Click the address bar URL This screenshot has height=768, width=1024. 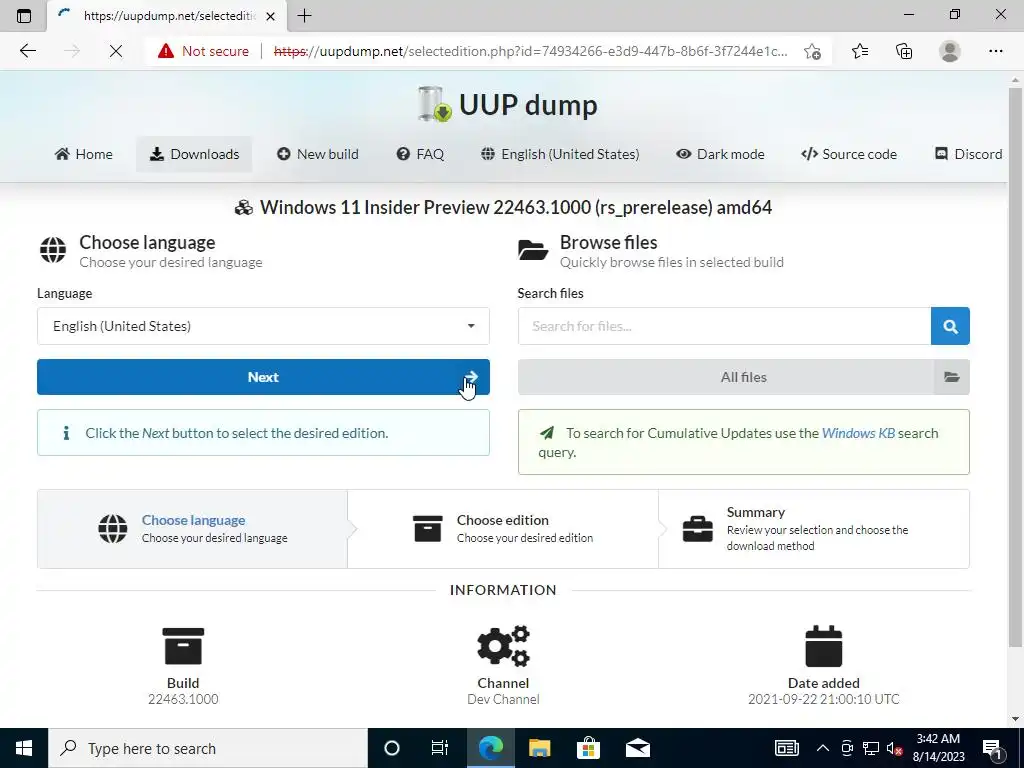tap(530, 51)
